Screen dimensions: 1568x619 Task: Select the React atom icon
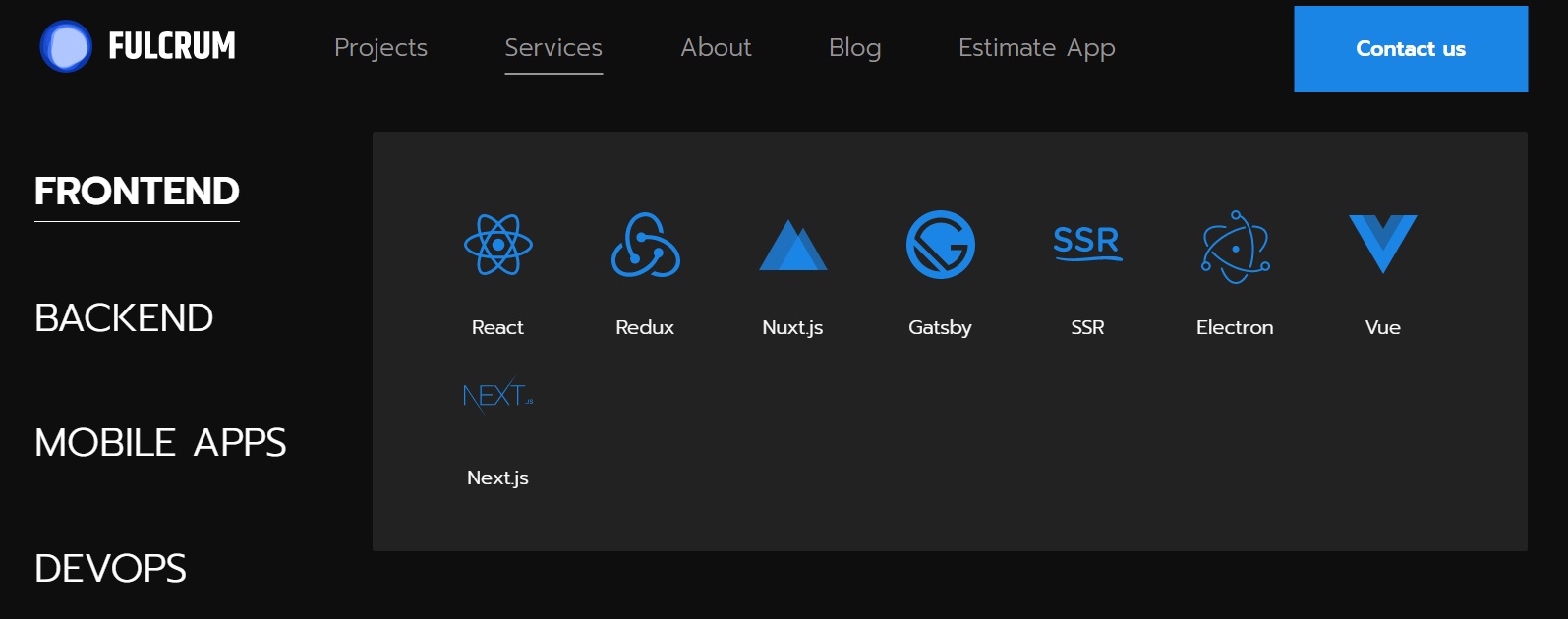pyautogui.click(x=498, y=245)
